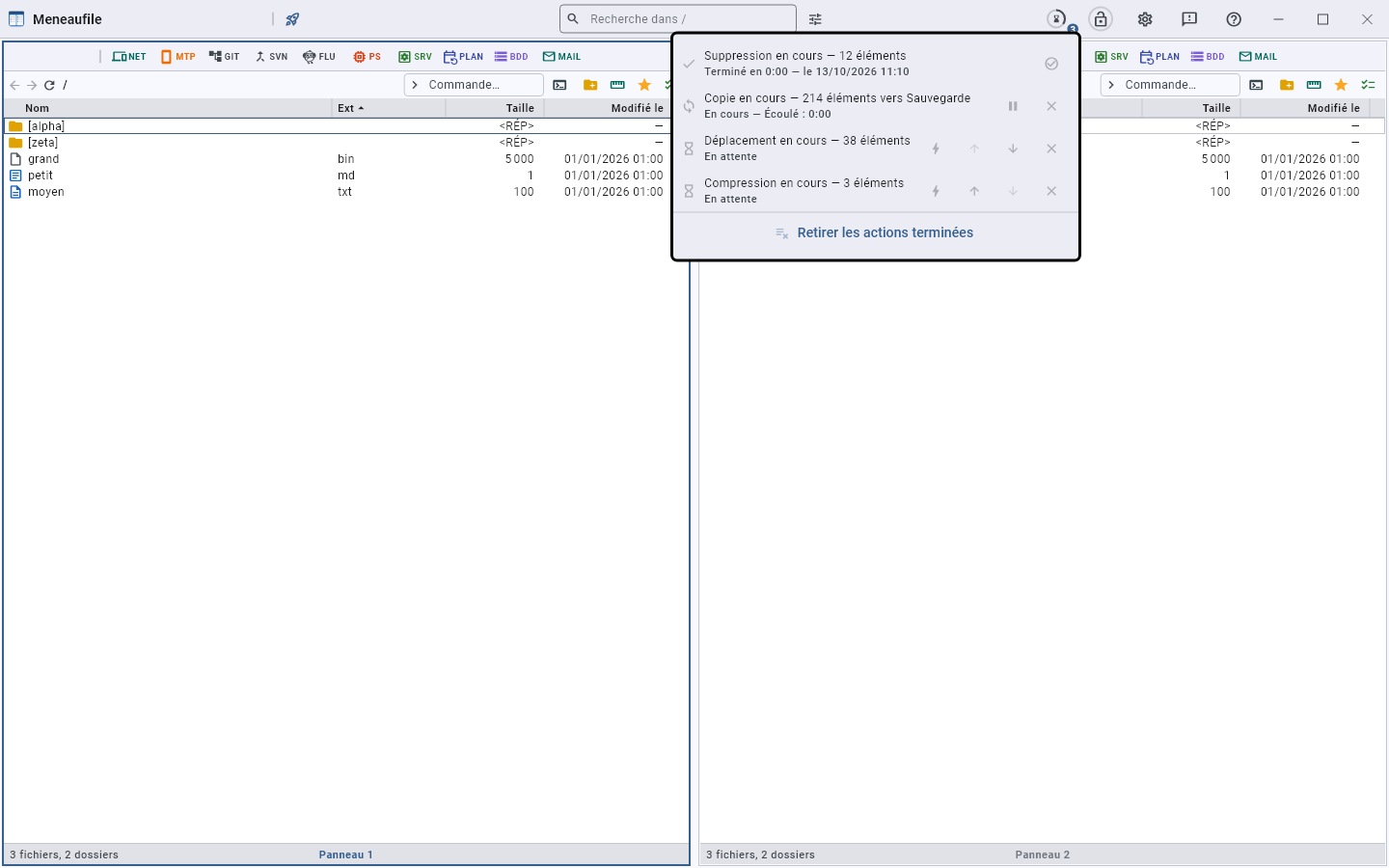The width and height of the screenshot is (1389, 868).
Task: Expand the Commande… field in Panneau 2
Action: 1170,85
